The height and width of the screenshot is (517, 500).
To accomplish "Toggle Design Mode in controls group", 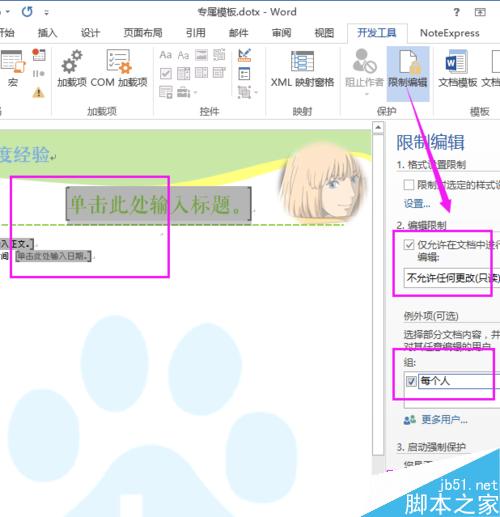I will coord(245,55).
